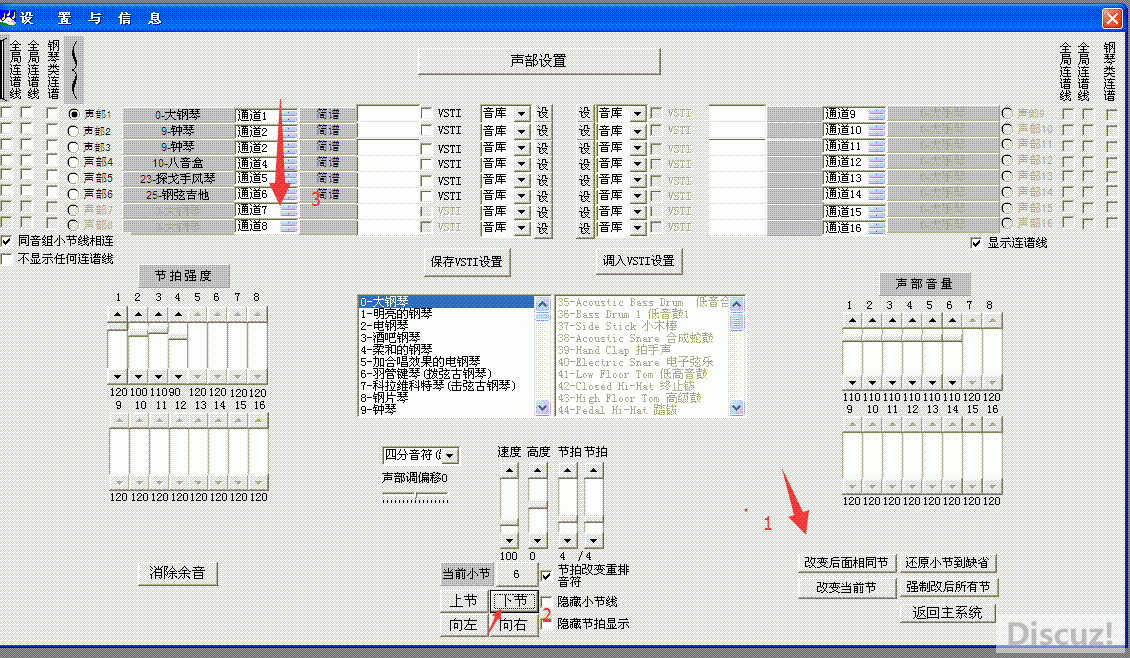
Task: Toggle the 显示连谱线 checkbox
Action: (x=976, y=243)
